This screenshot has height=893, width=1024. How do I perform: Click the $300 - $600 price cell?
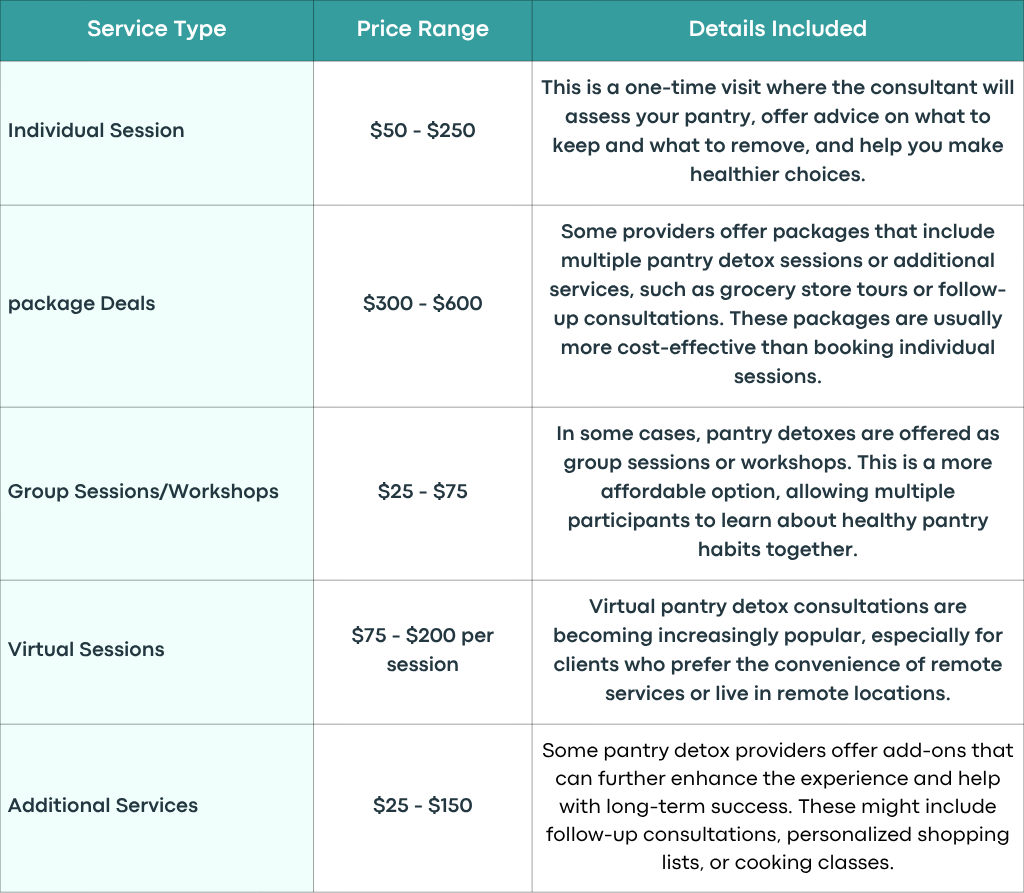pos(423,306)
